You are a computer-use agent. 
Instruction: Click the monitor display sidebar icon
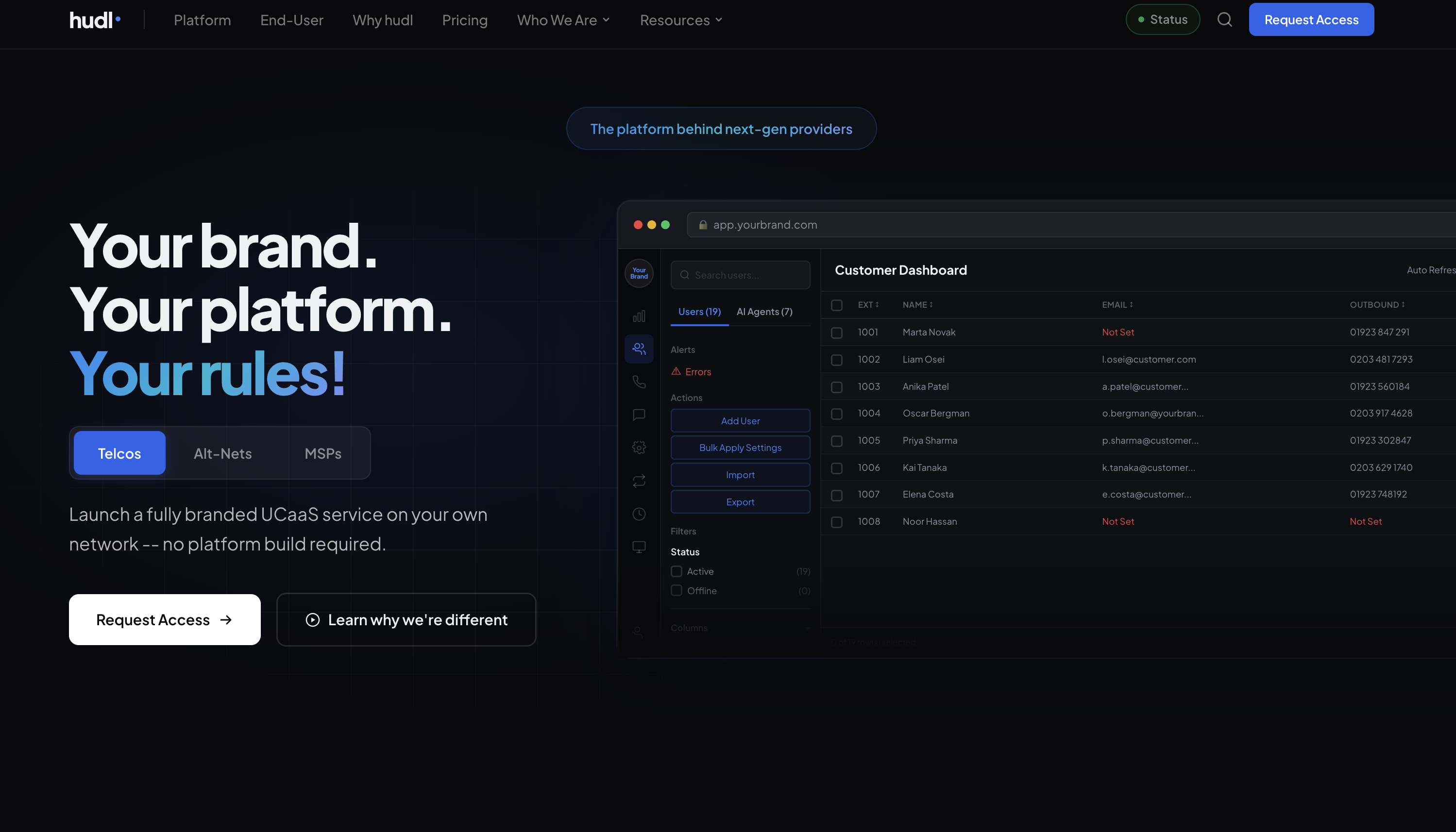point(639,547)
